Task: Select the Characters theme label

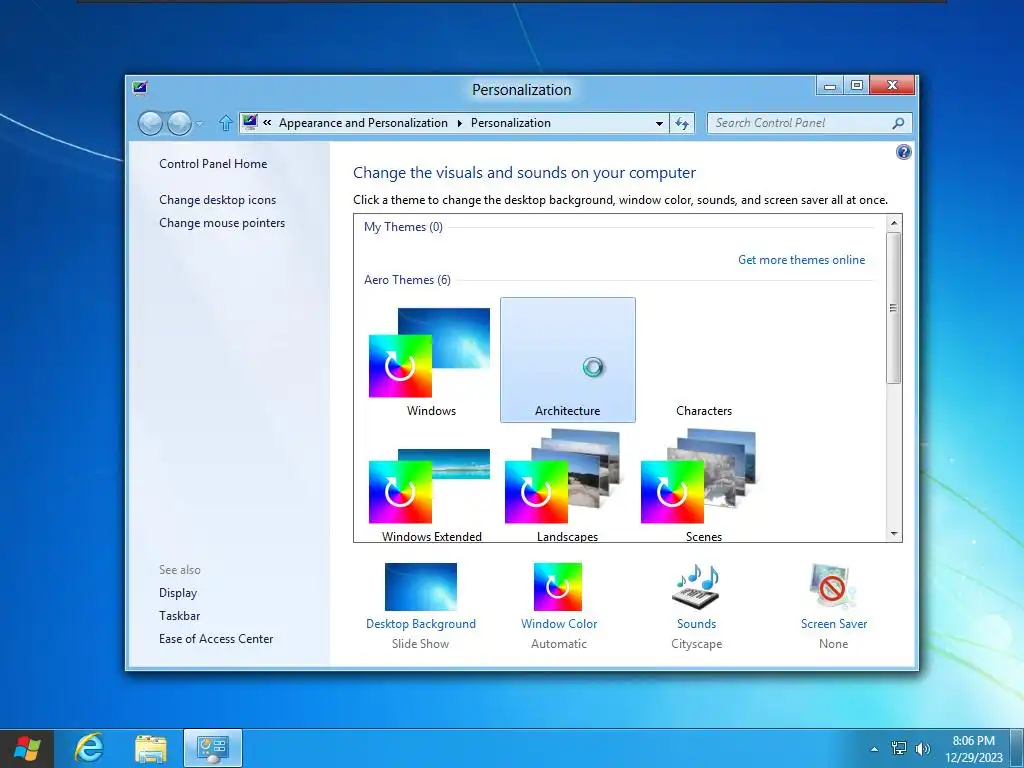Action: [703, 411]
